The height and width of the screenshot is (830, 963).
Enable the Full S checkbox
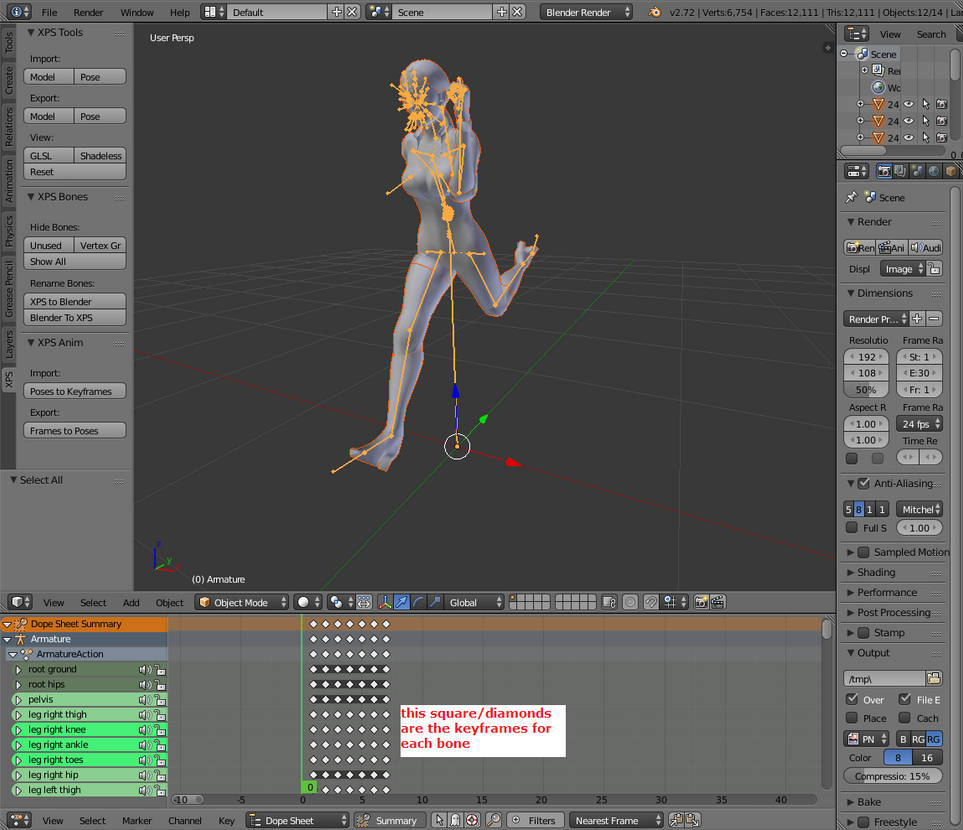point(852,528)
